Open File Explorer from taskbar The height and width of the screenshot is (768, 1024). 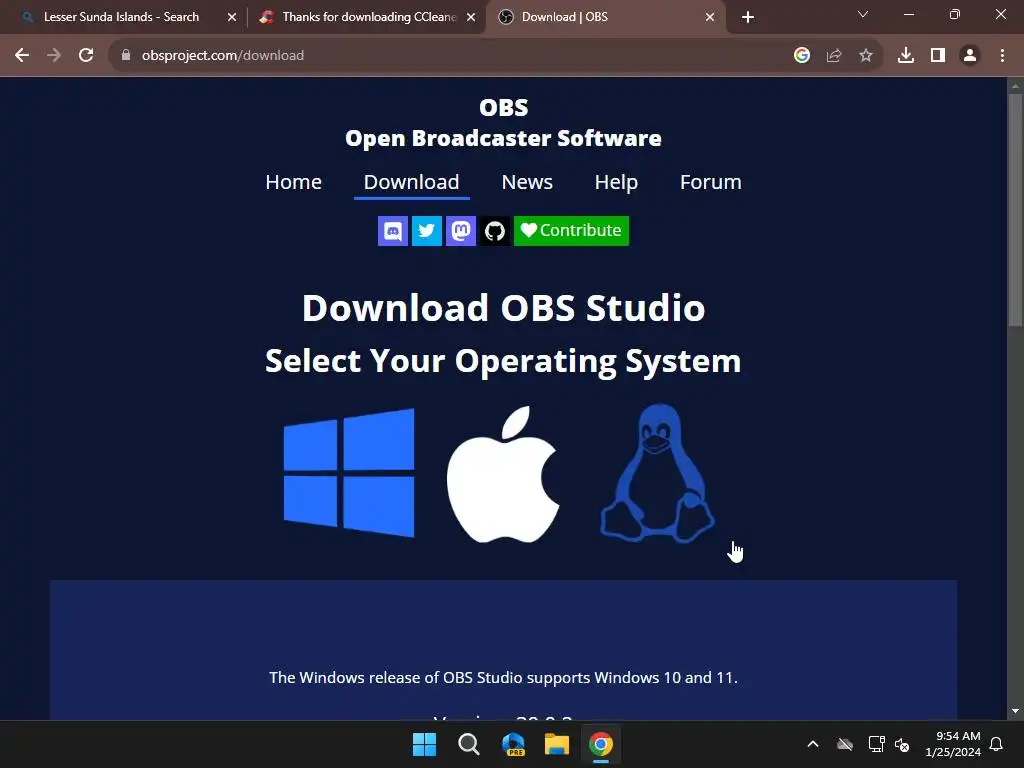point(557,744)
